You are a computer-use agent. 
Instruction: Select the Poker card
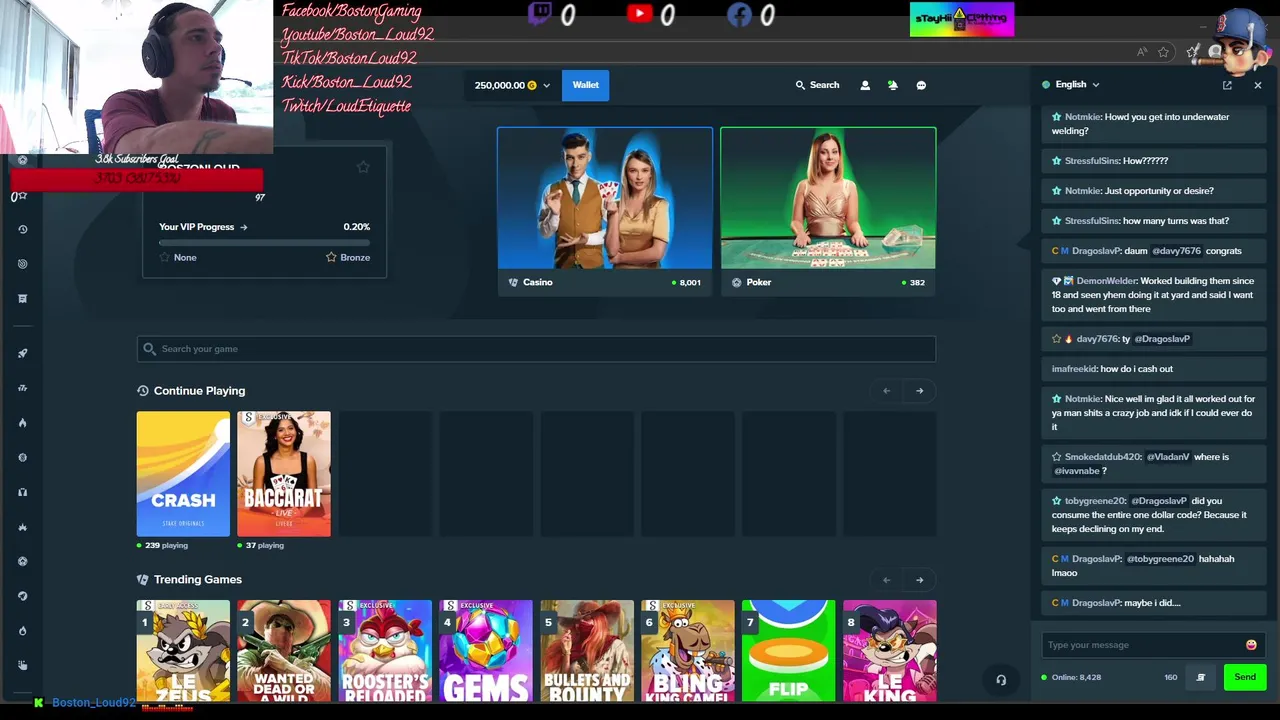coord(828,211)
